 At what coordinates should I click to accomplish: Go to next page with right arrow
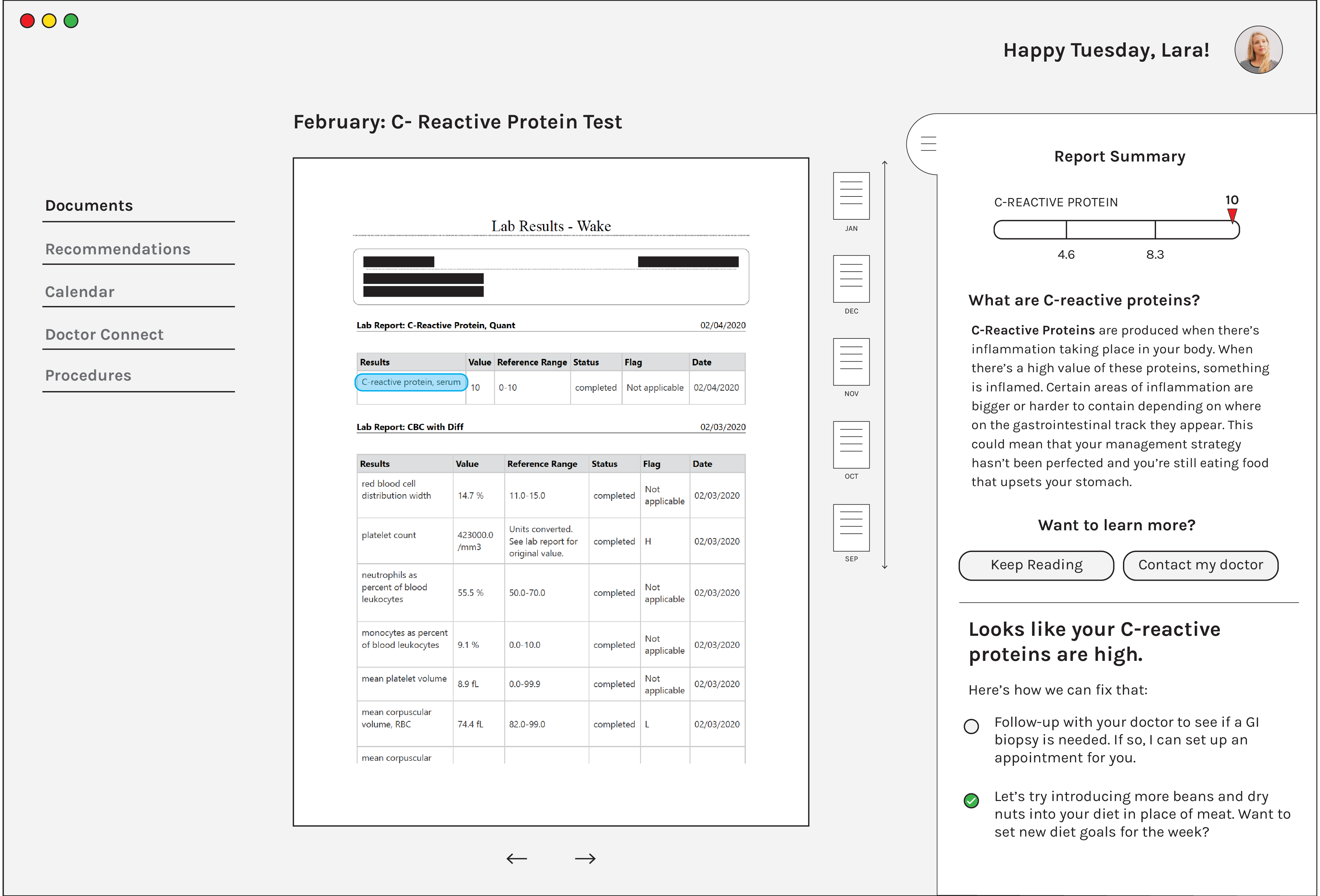[585, 859]
